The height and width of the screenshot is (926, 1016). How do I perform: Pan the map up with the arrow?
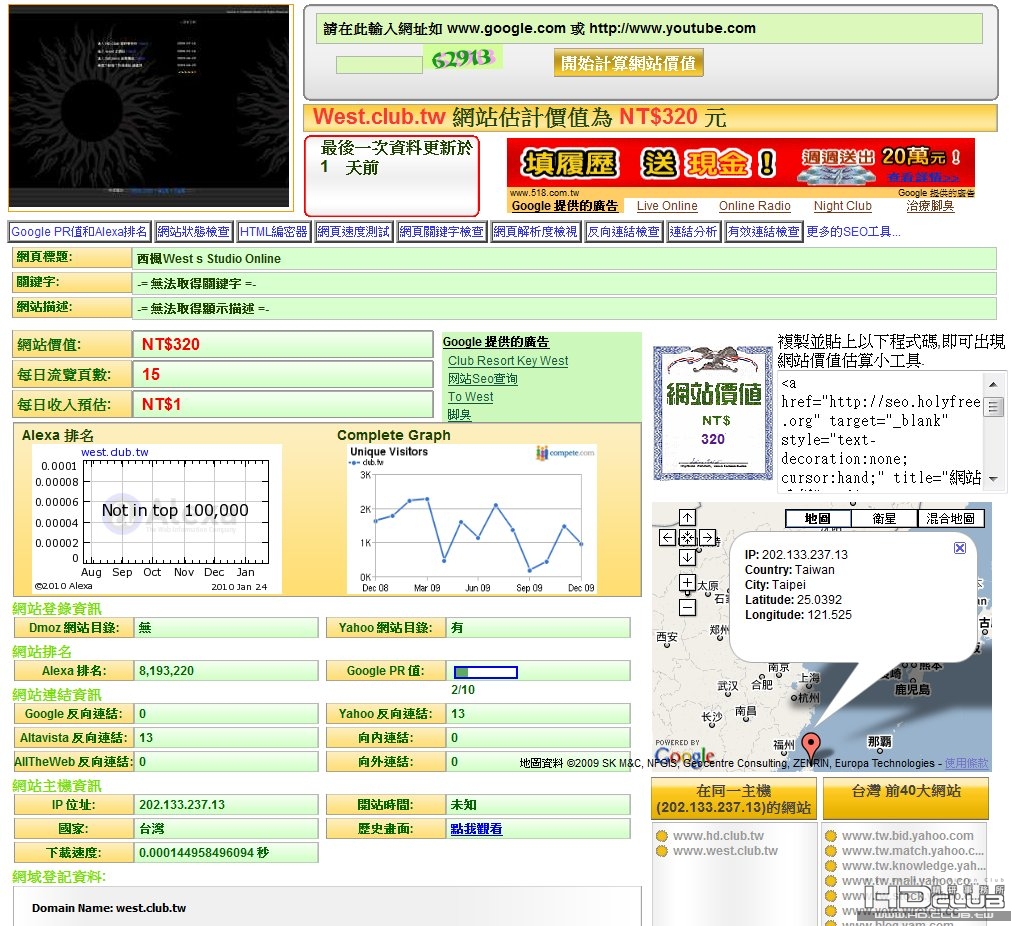[687, 517]
